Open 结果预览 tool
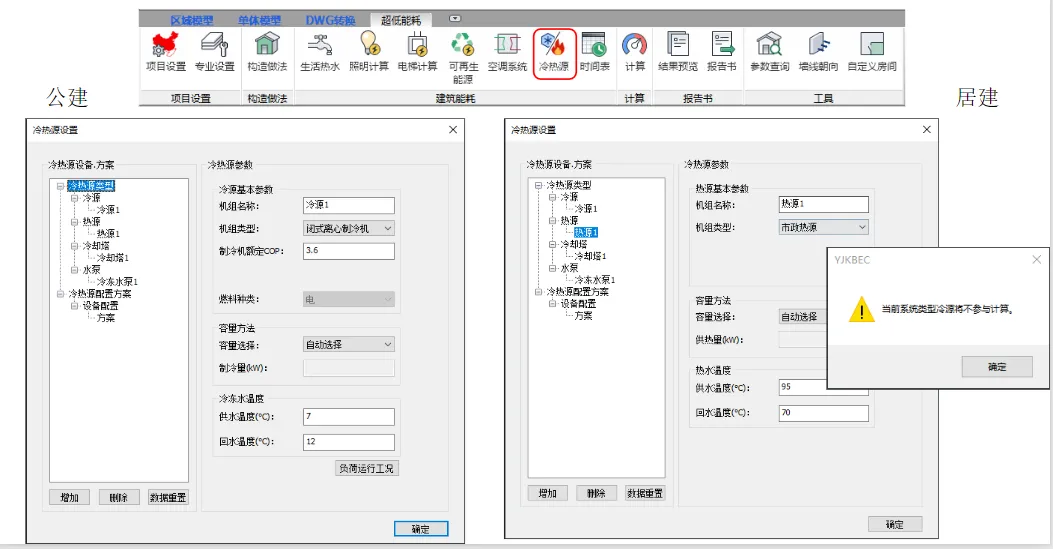 tap(678, 52)
